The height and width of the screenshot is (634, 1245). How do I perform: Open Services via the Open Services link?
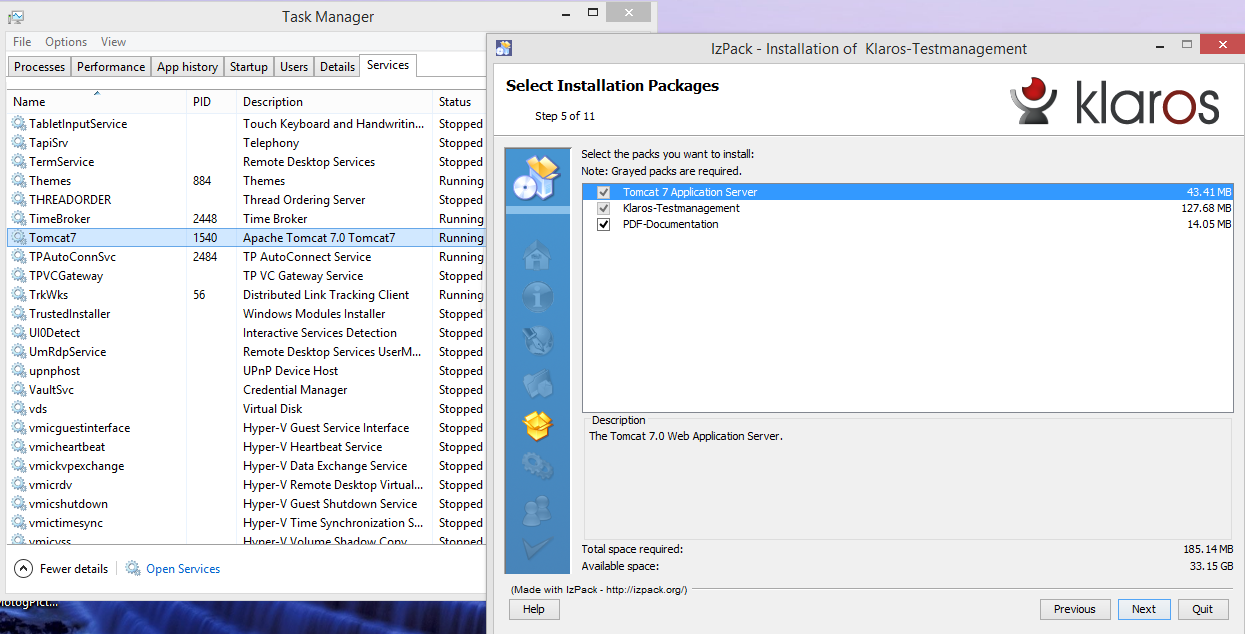pyautogui.click(x=182, y=569)
